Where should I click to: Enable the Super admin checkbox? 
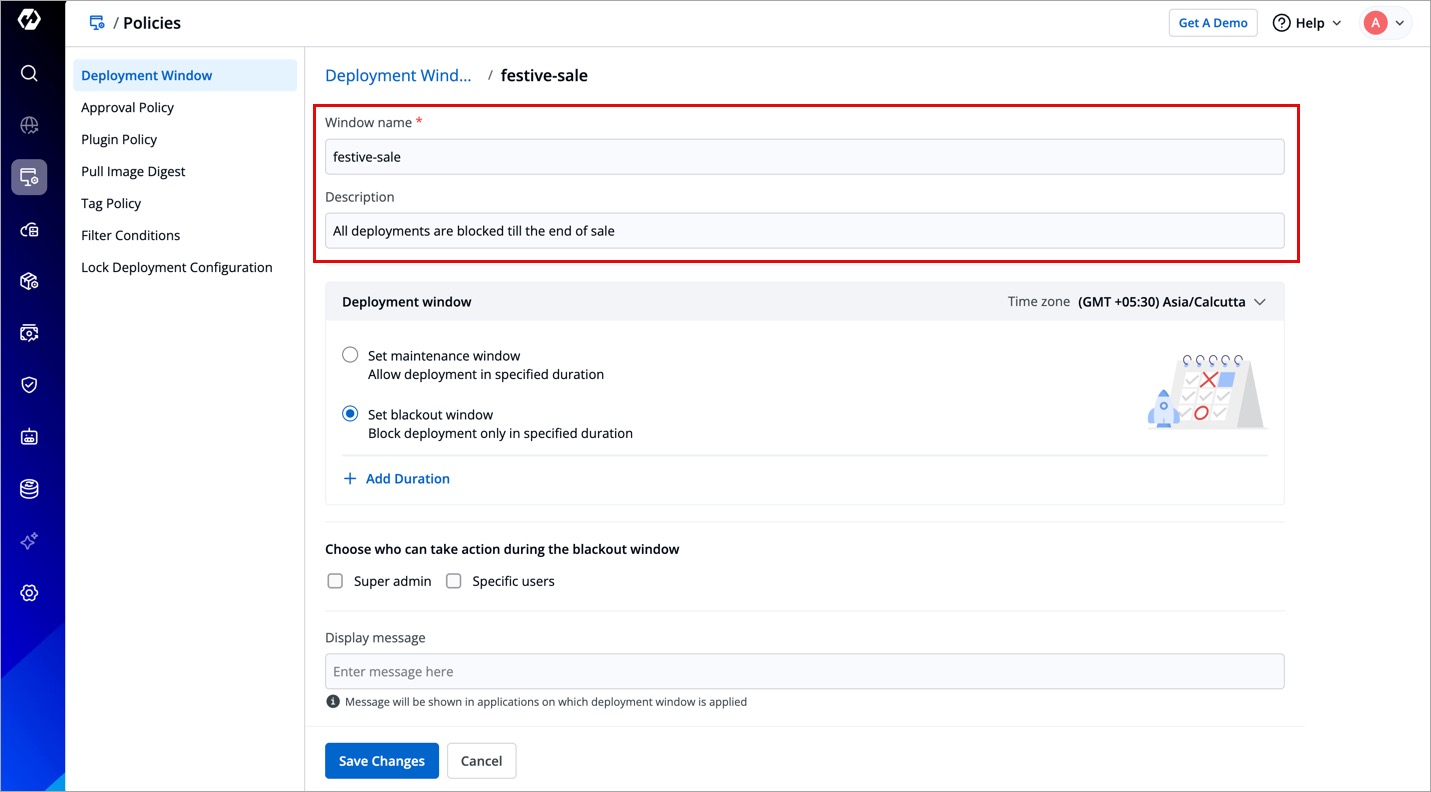(x=336, y=581)
